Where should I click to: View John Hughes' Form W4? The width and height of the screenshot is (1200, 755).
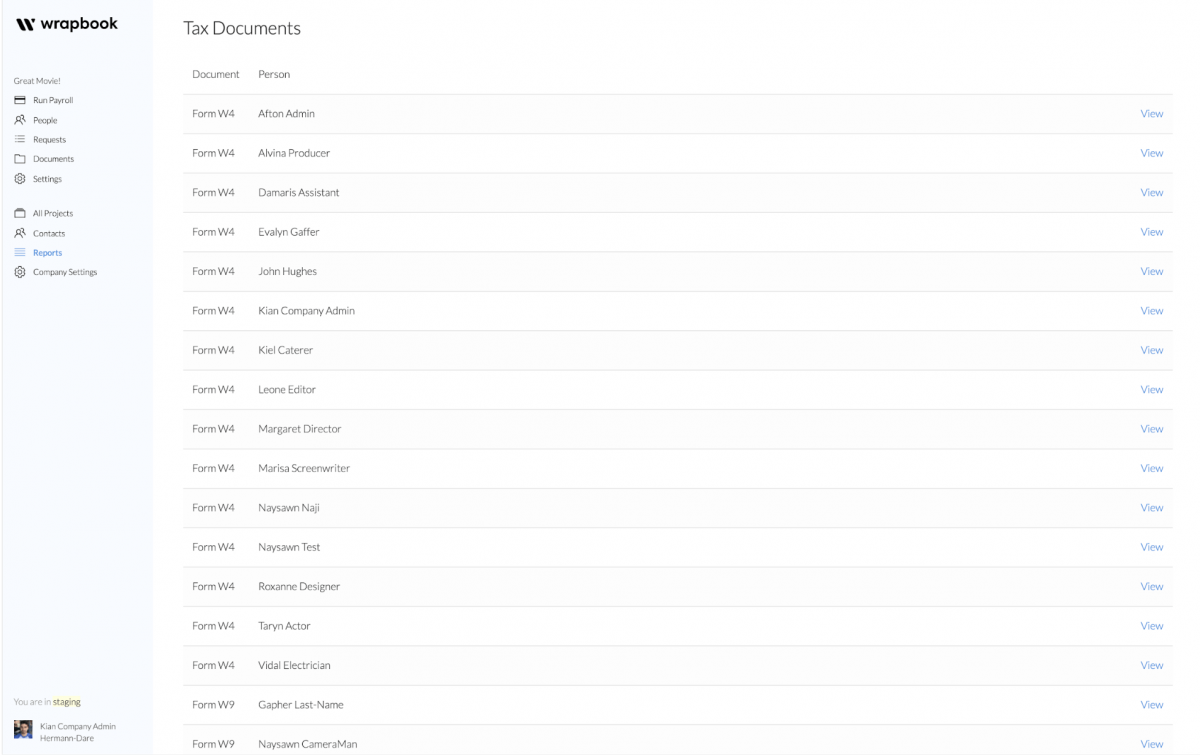tap(1152, 271)
